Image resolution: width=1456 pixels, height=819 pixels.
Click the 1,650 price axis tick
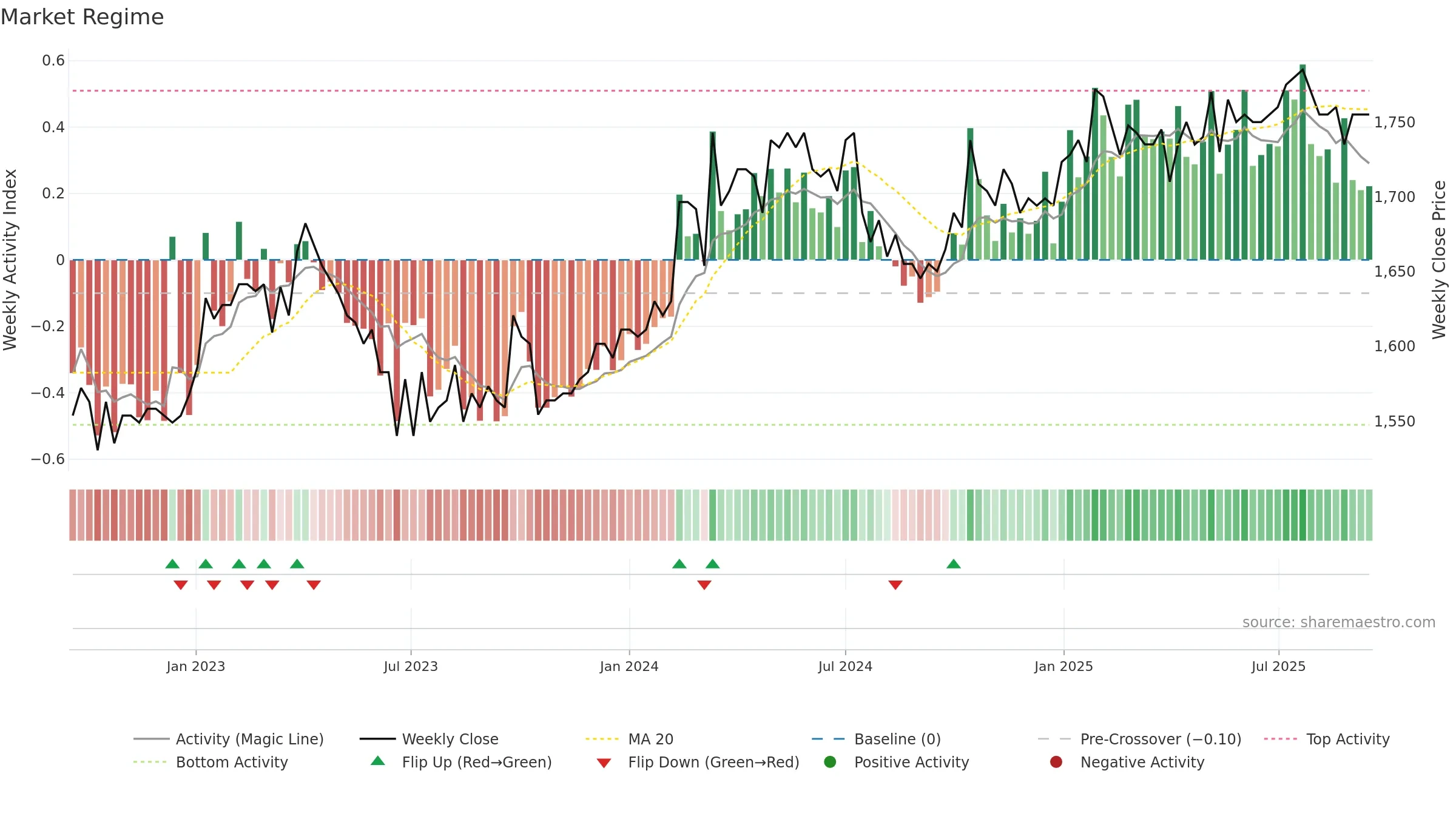pos(1395,272)
